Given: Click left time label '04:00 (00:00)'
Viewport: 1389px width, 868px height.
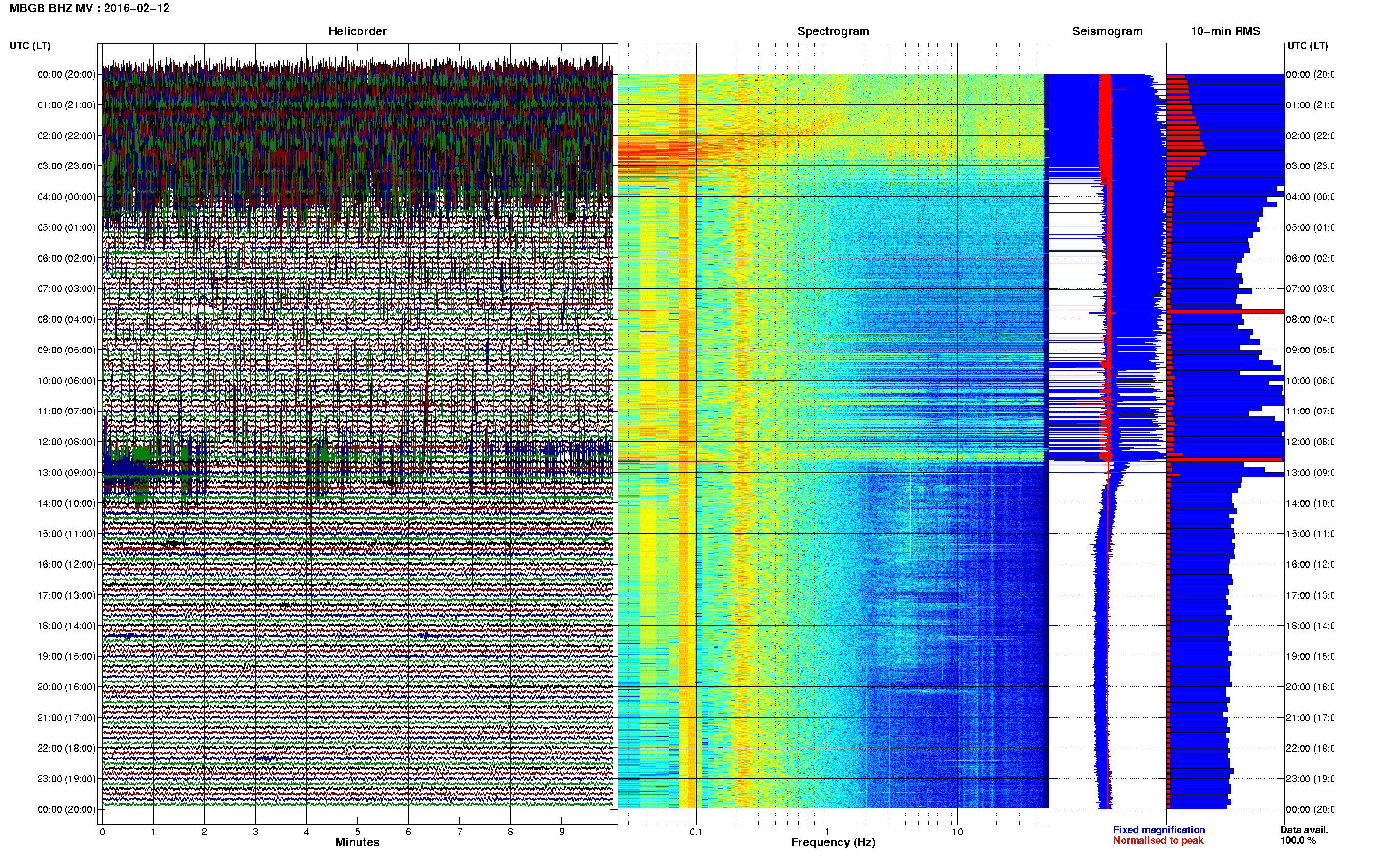Looking at the screenshot, I should [66, 197].
